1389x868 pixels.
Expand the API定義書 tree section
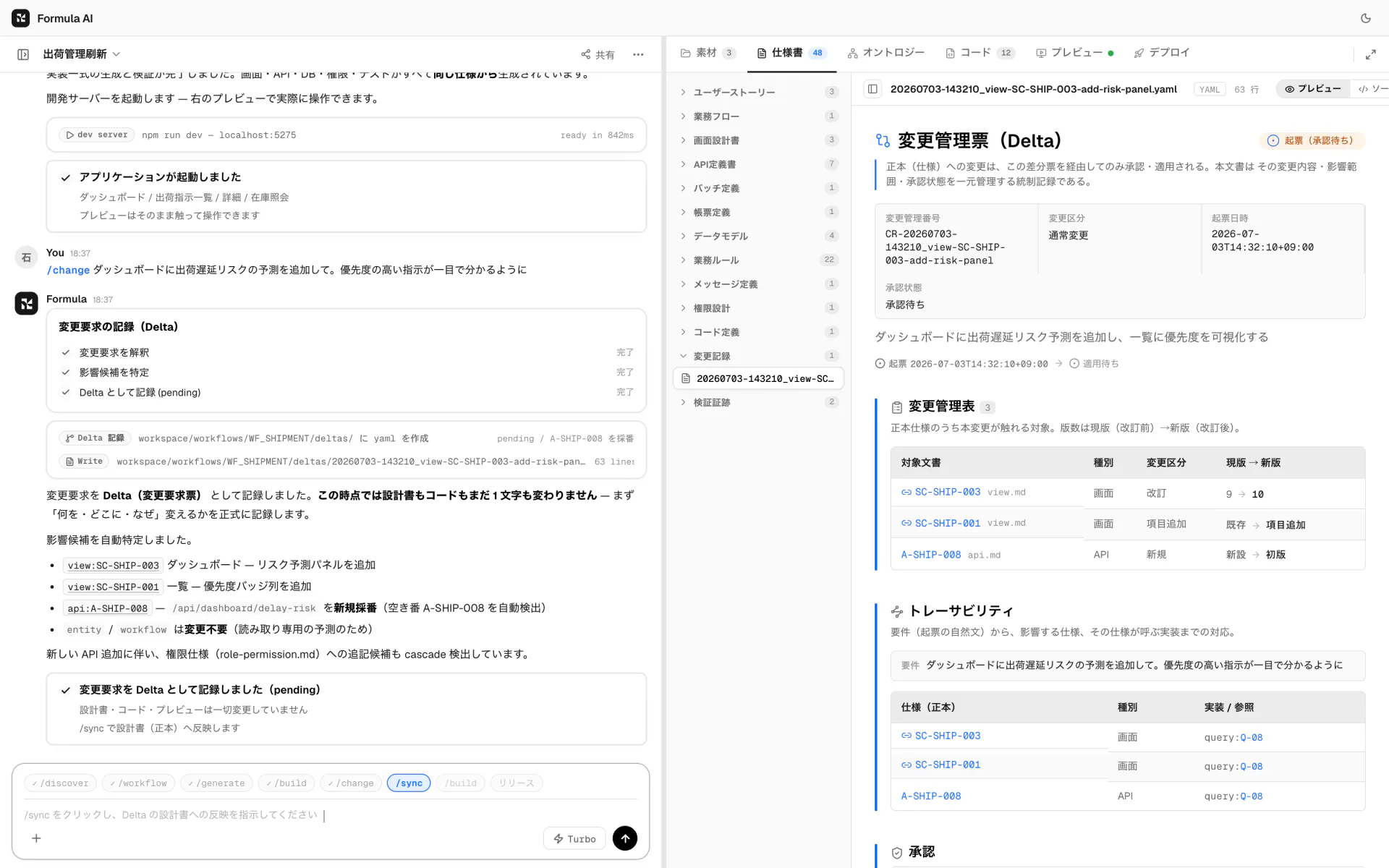pos(758,164)
